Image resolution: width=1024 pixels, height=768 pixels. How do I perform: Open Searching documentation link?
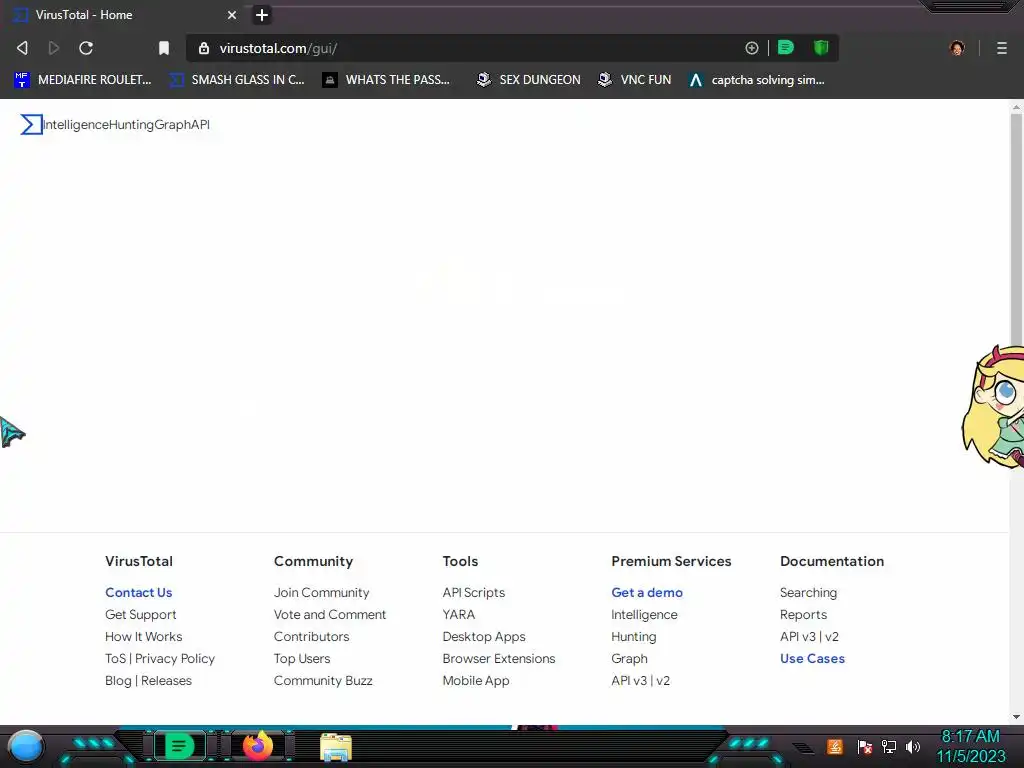[x=808, y=592]
